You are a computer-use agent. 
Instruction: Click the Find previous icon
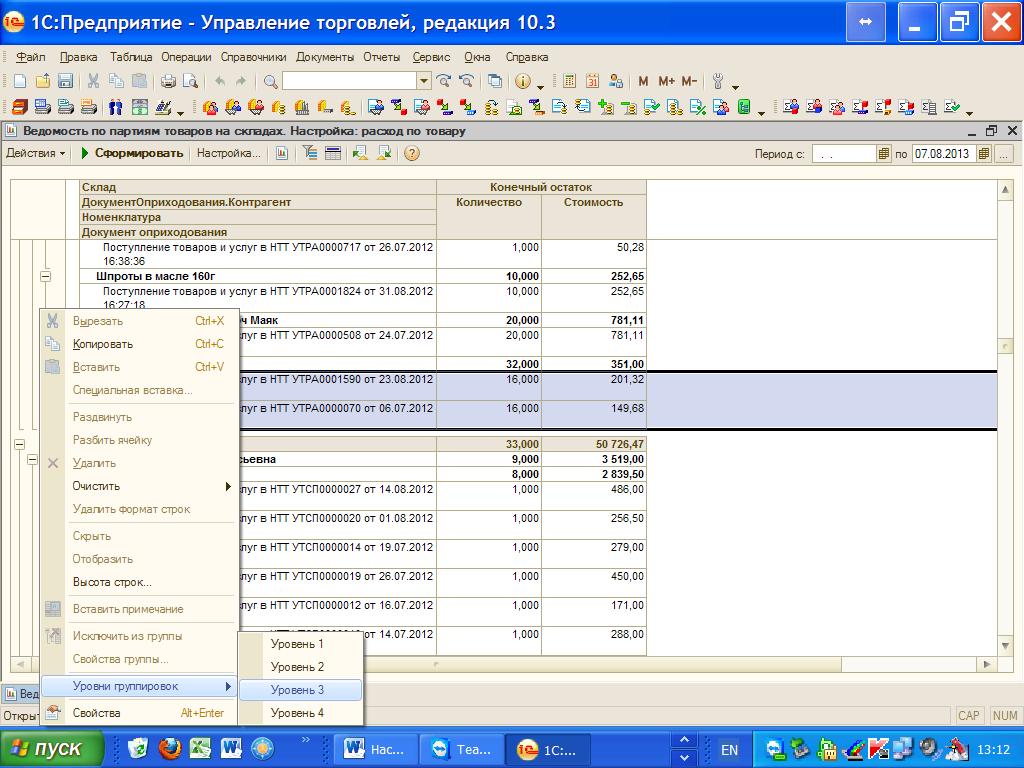[x=466, y=81]
